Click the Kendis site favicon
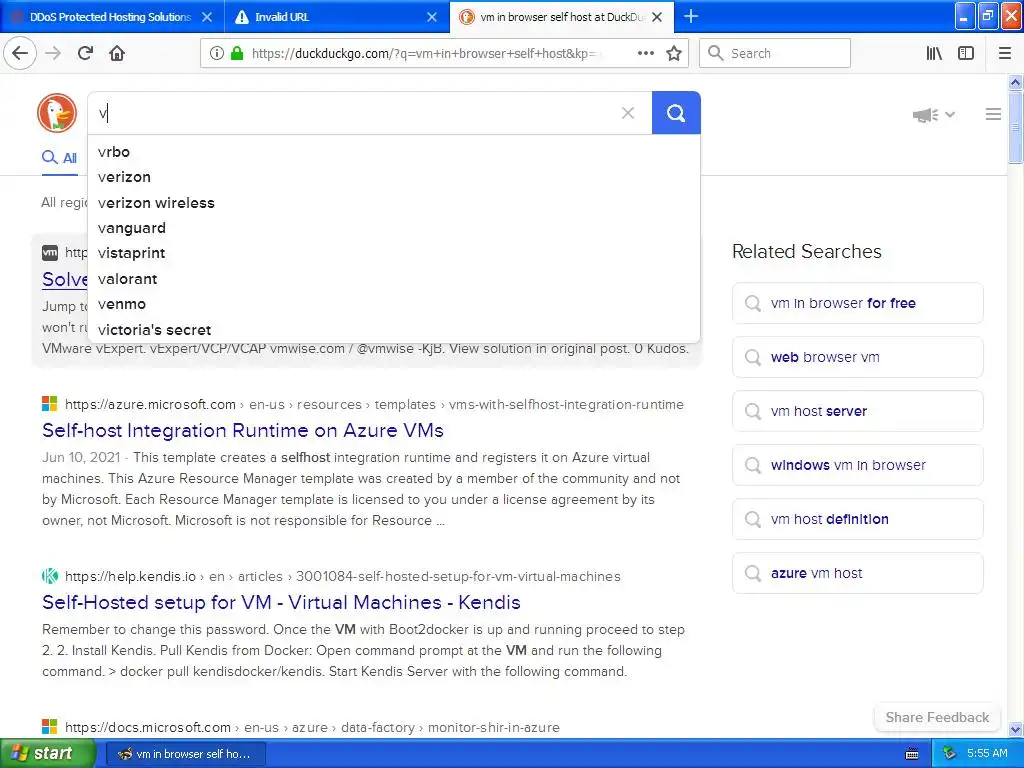 (x=50, y=576)
